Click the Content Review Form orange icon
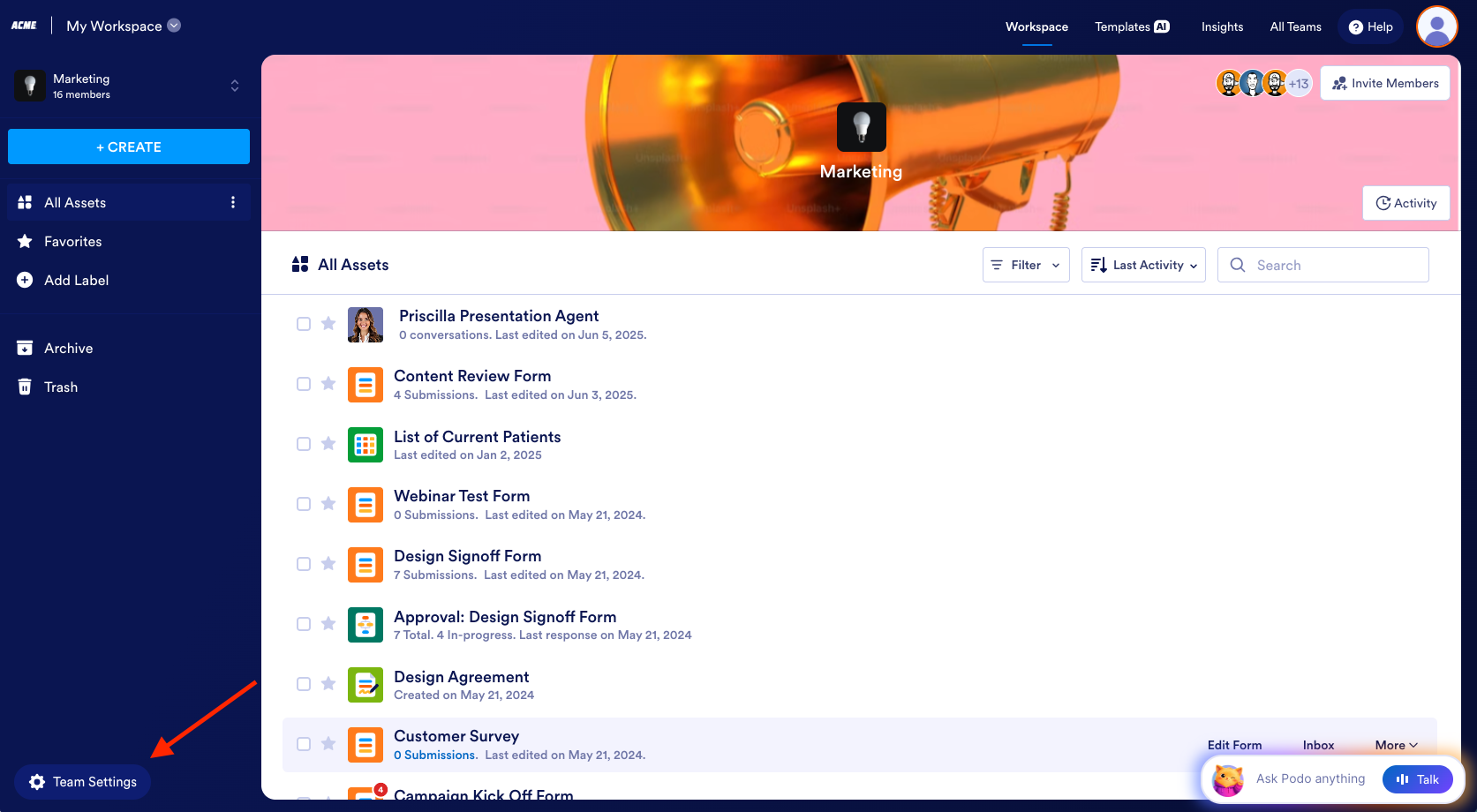1477x812 pixels. [x=365, y=385]
